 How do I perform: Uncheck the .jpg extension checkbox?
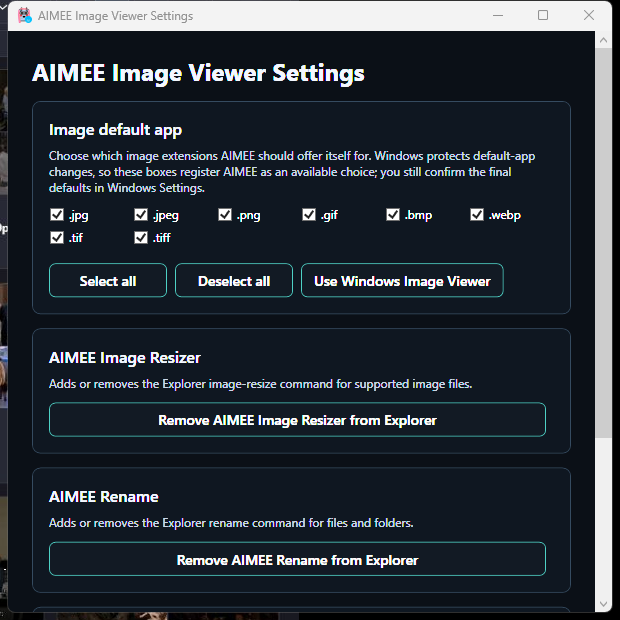coord(57,215)
